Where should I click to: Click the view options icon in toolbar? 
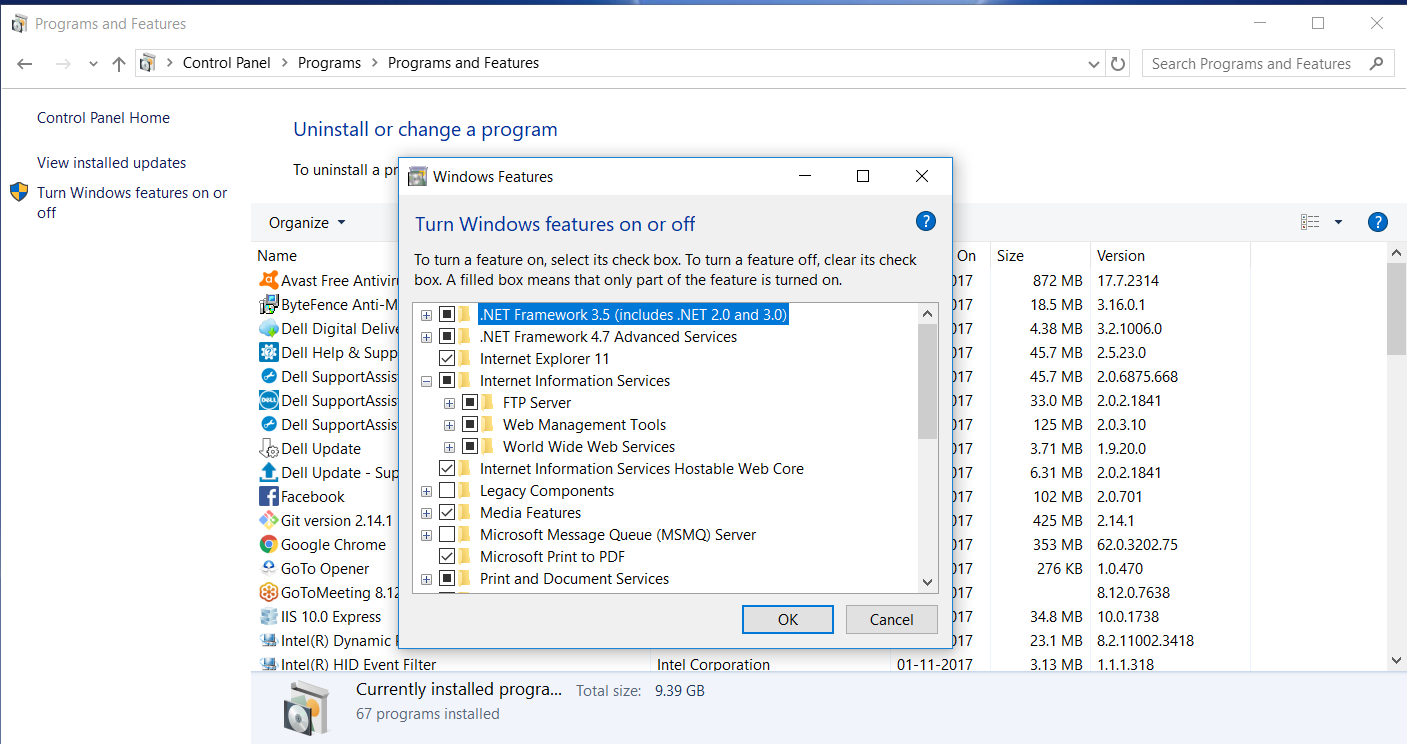(1310, 222)
